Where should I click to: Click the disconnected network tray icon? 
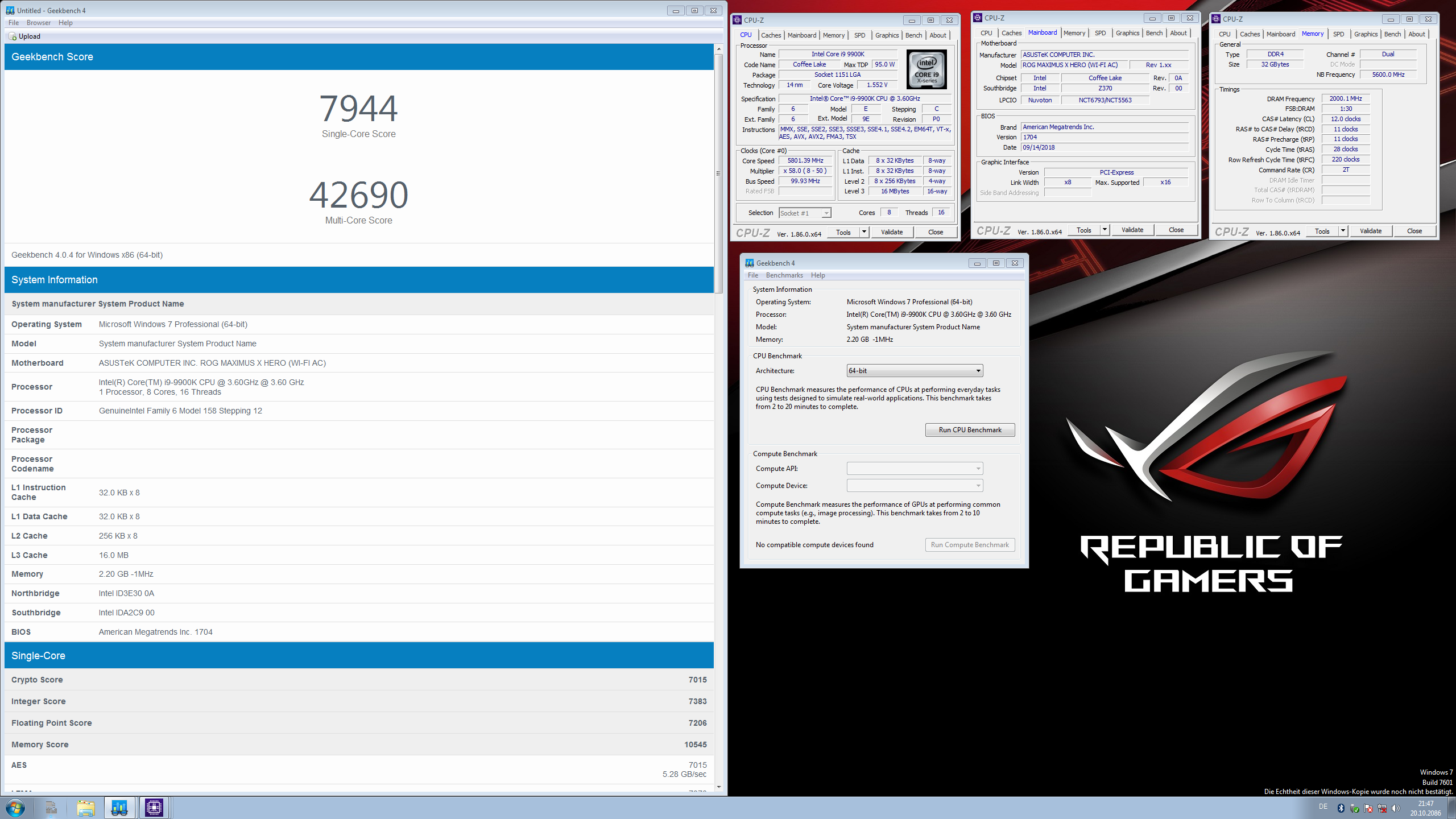(1382, 808)
